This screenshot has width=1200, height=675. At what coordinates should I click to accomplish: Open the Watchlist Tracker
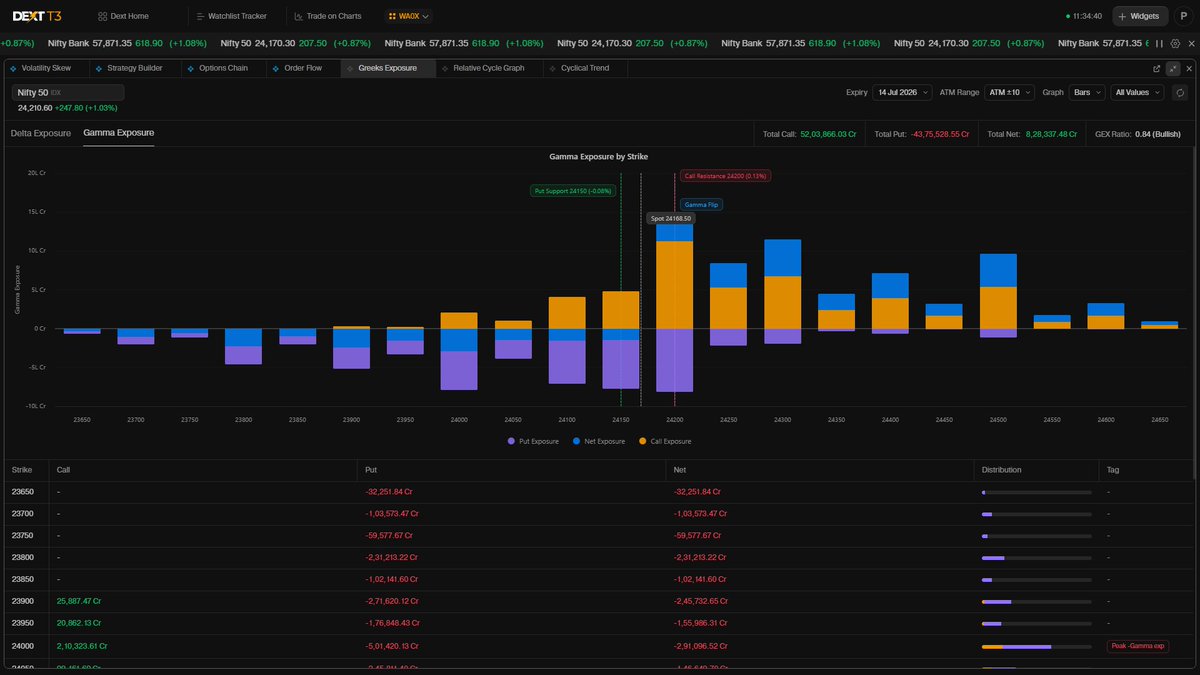pos(231,16)
